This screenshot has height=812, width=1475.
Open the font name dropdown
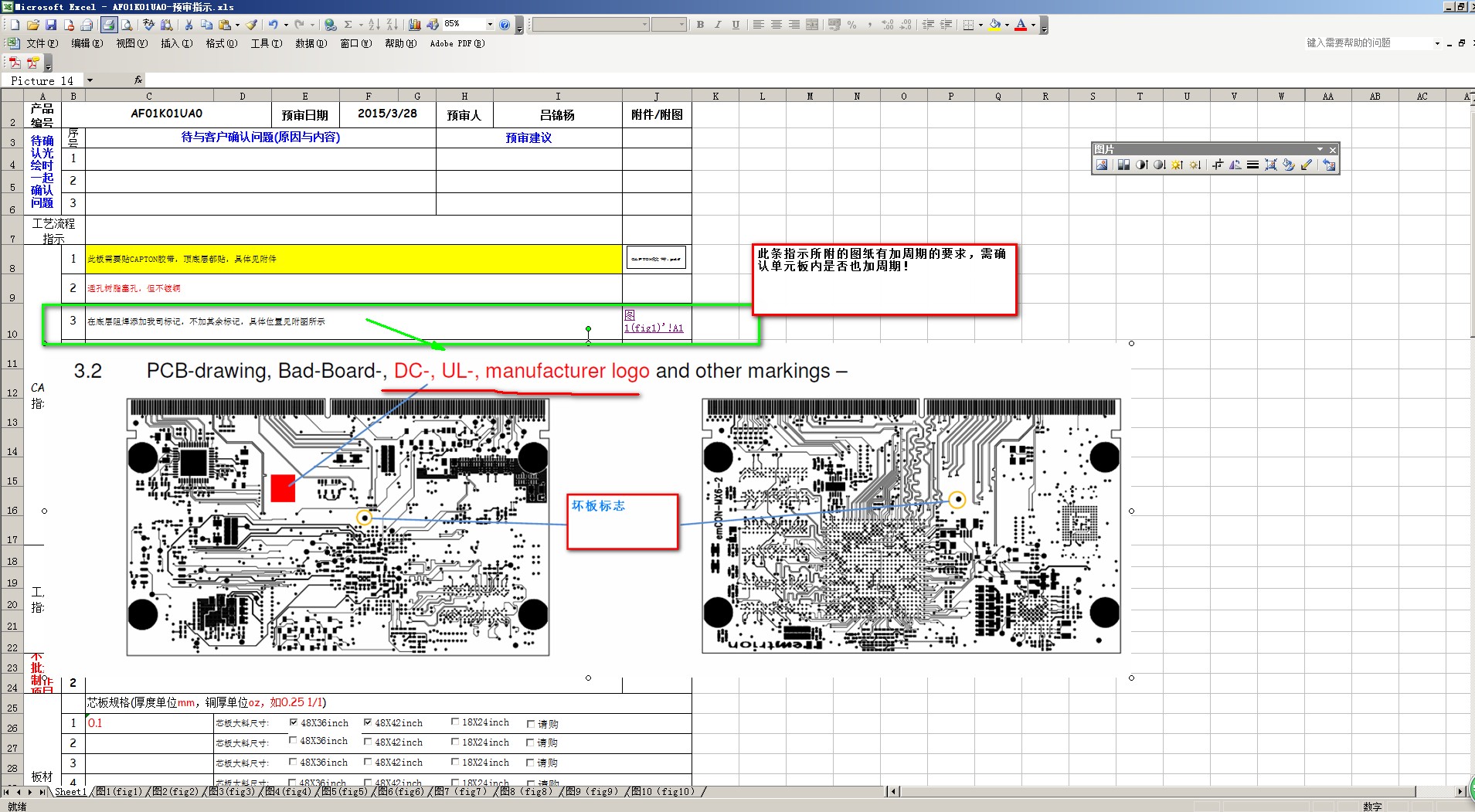[x=644, y=25]
